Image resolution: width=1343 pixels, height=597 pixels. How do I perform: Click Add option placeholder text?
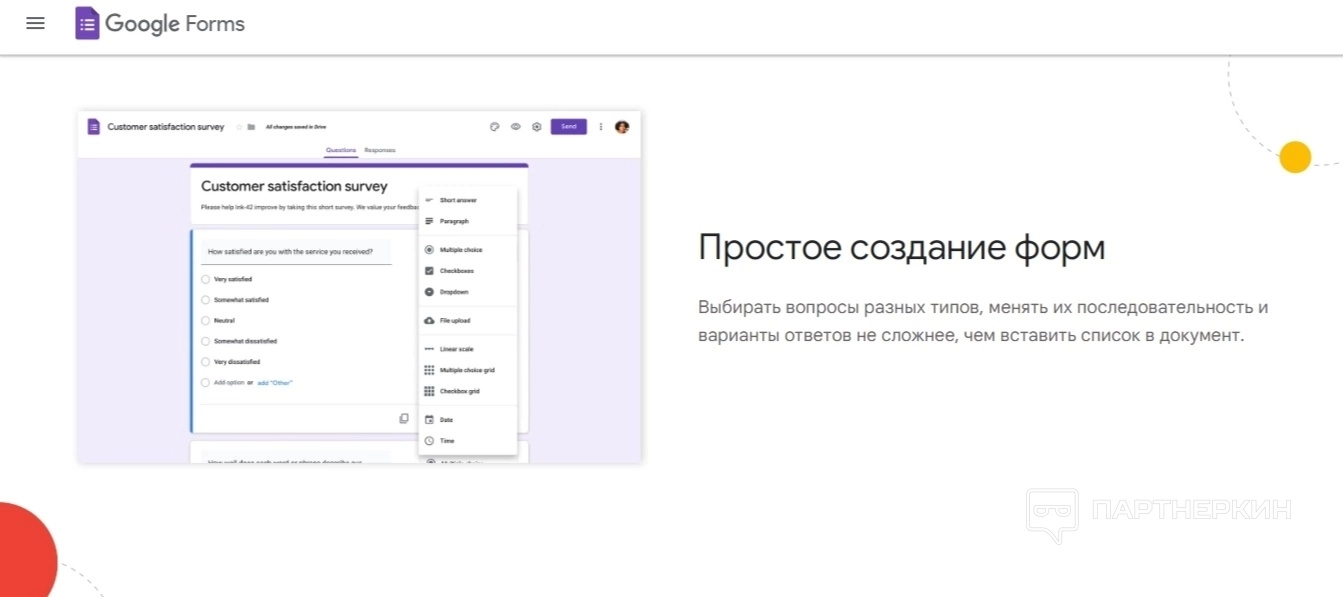click(x=228, y=383)
